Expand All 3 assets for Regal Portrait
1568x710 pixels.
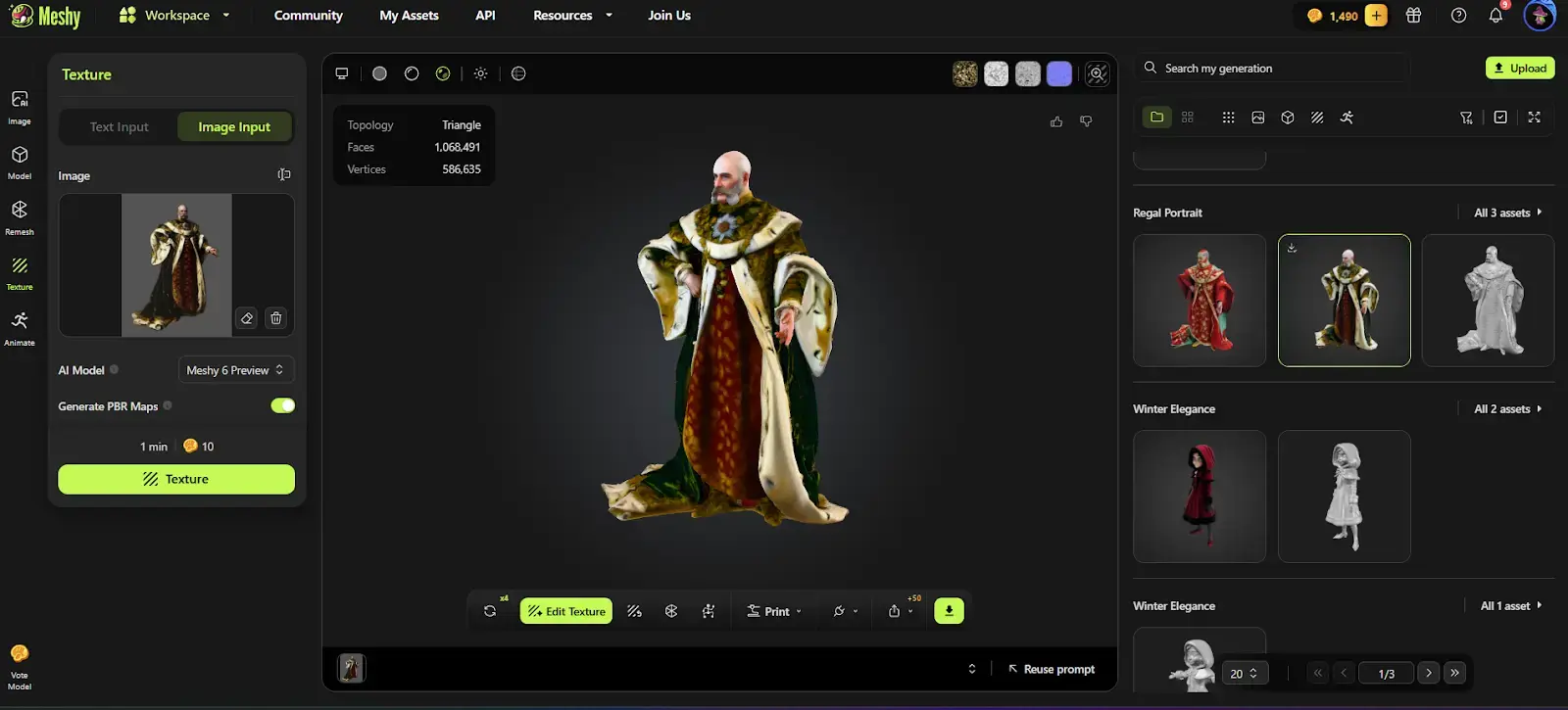(x=1508, y=213)
